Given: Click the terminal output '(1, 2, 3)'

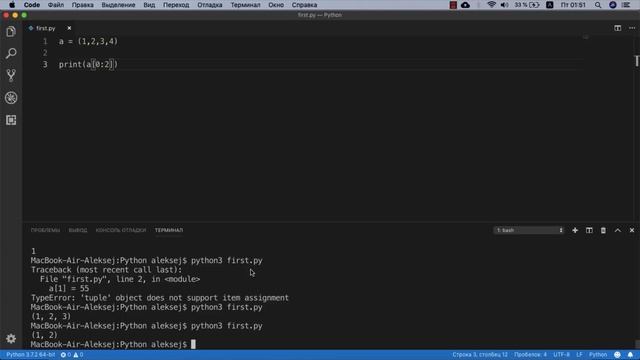Looking at the screenshot, I should point(51,316).
